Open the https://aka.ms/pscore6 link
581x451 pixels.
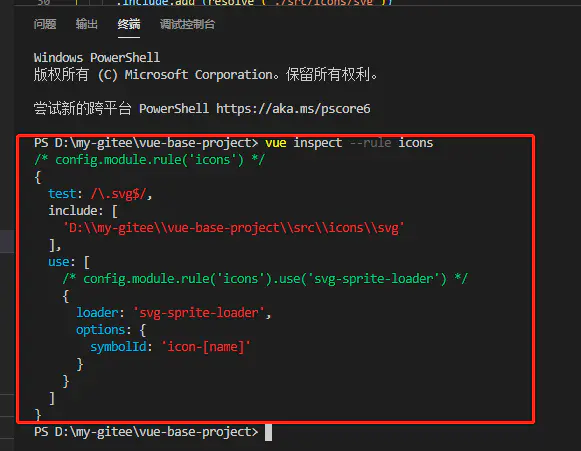[293, 109]
